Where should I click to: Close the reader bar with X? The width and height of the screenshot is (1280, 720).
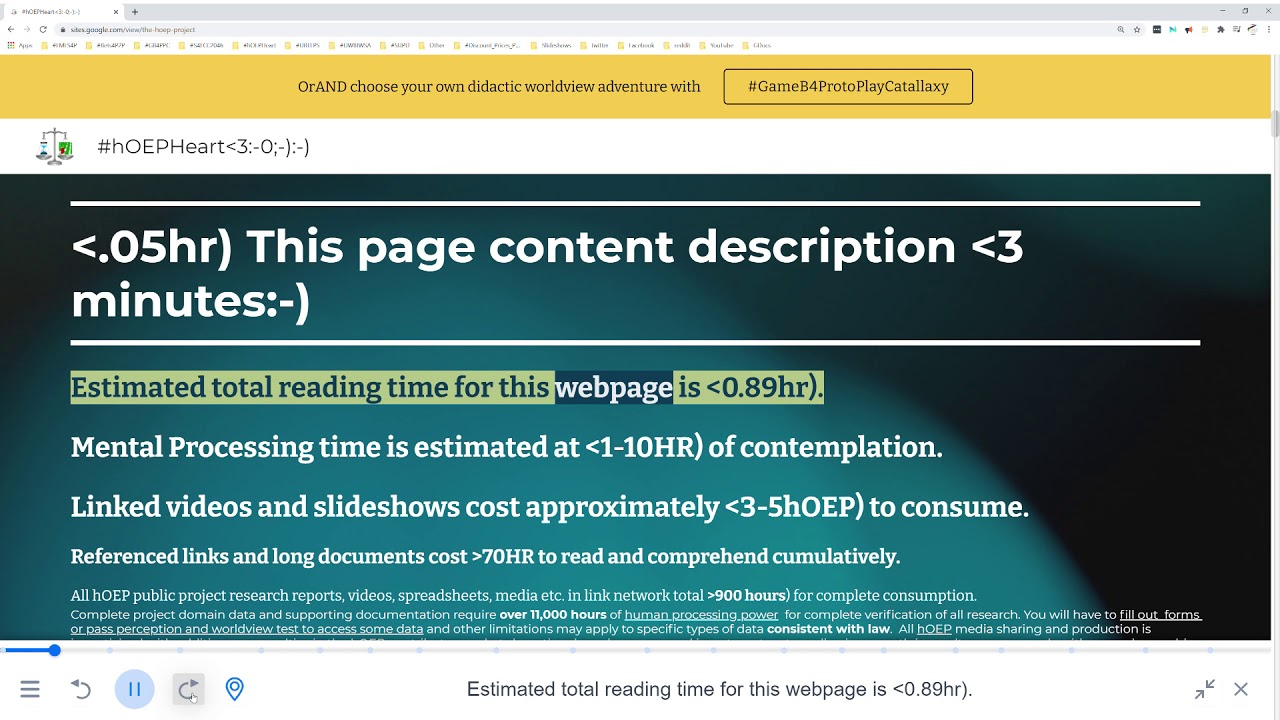1241,689
